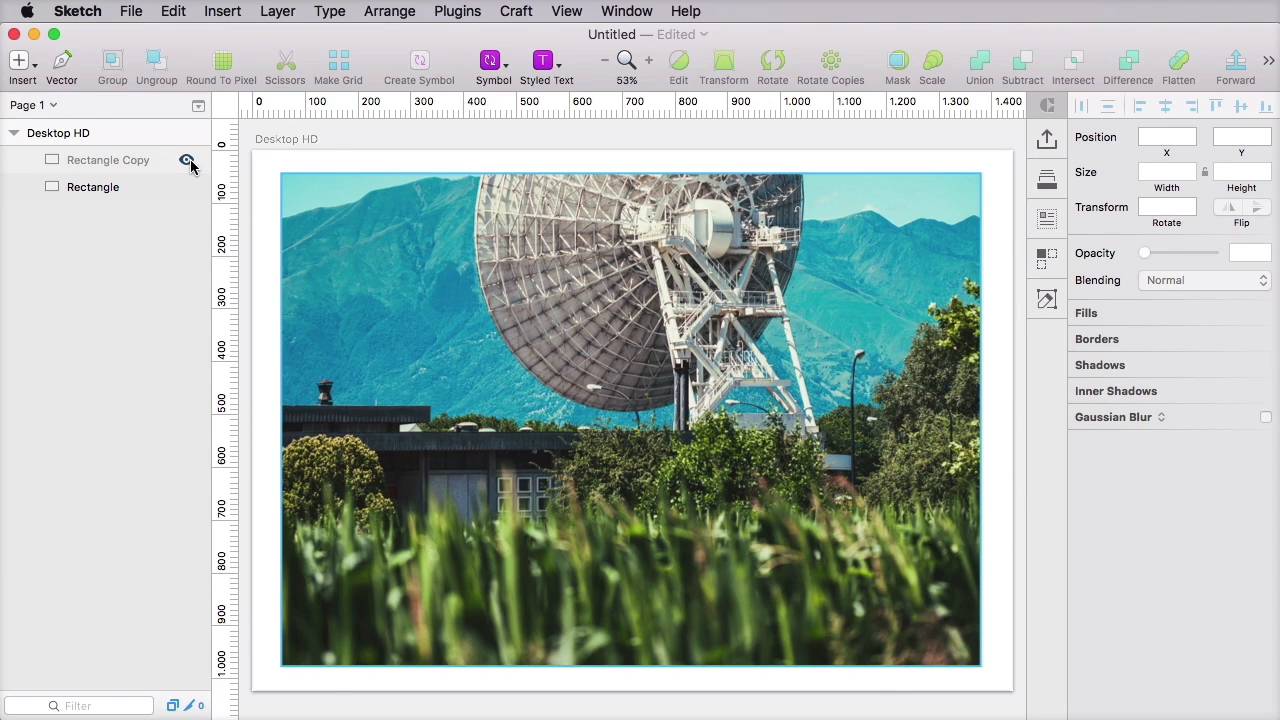Open the Layer menu
The image size is (1280, 720).
click(x=277, y=11)
